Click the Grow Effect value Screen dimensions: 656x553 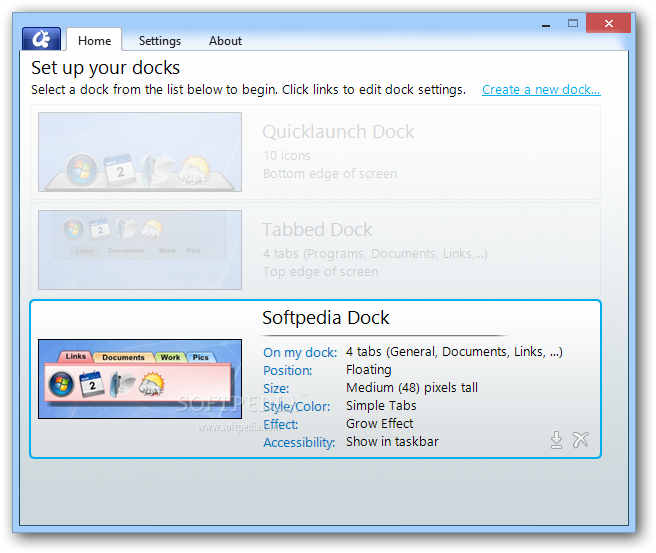tap(379, 424)
